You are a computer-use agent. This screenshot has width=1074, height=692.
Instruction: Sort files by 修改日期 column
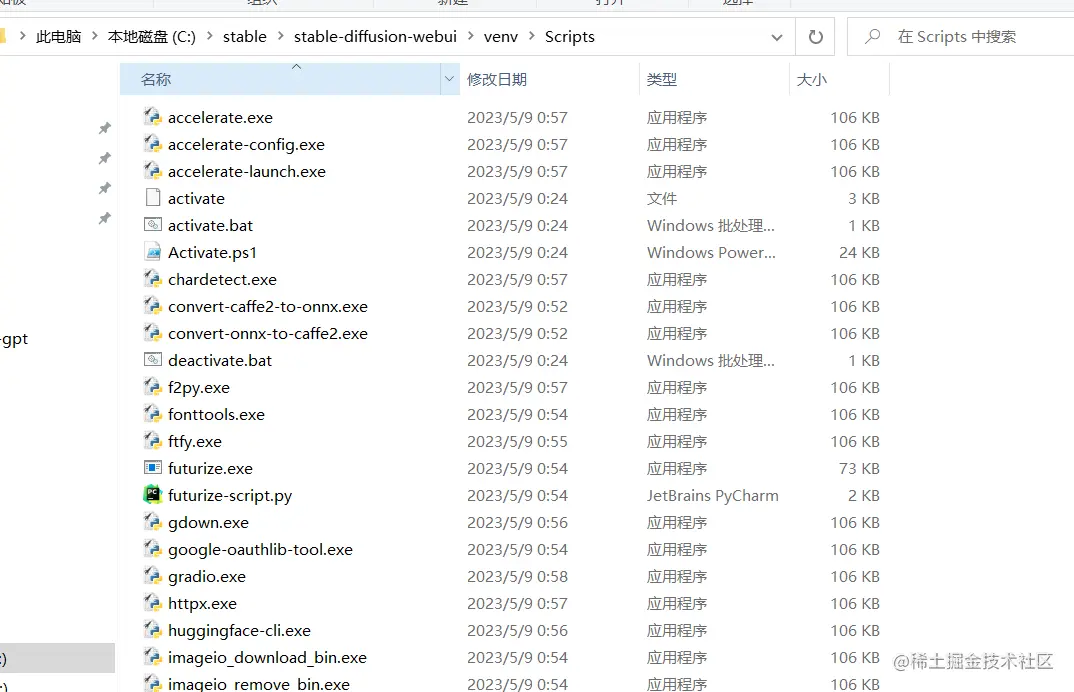(x=549, y=79)
